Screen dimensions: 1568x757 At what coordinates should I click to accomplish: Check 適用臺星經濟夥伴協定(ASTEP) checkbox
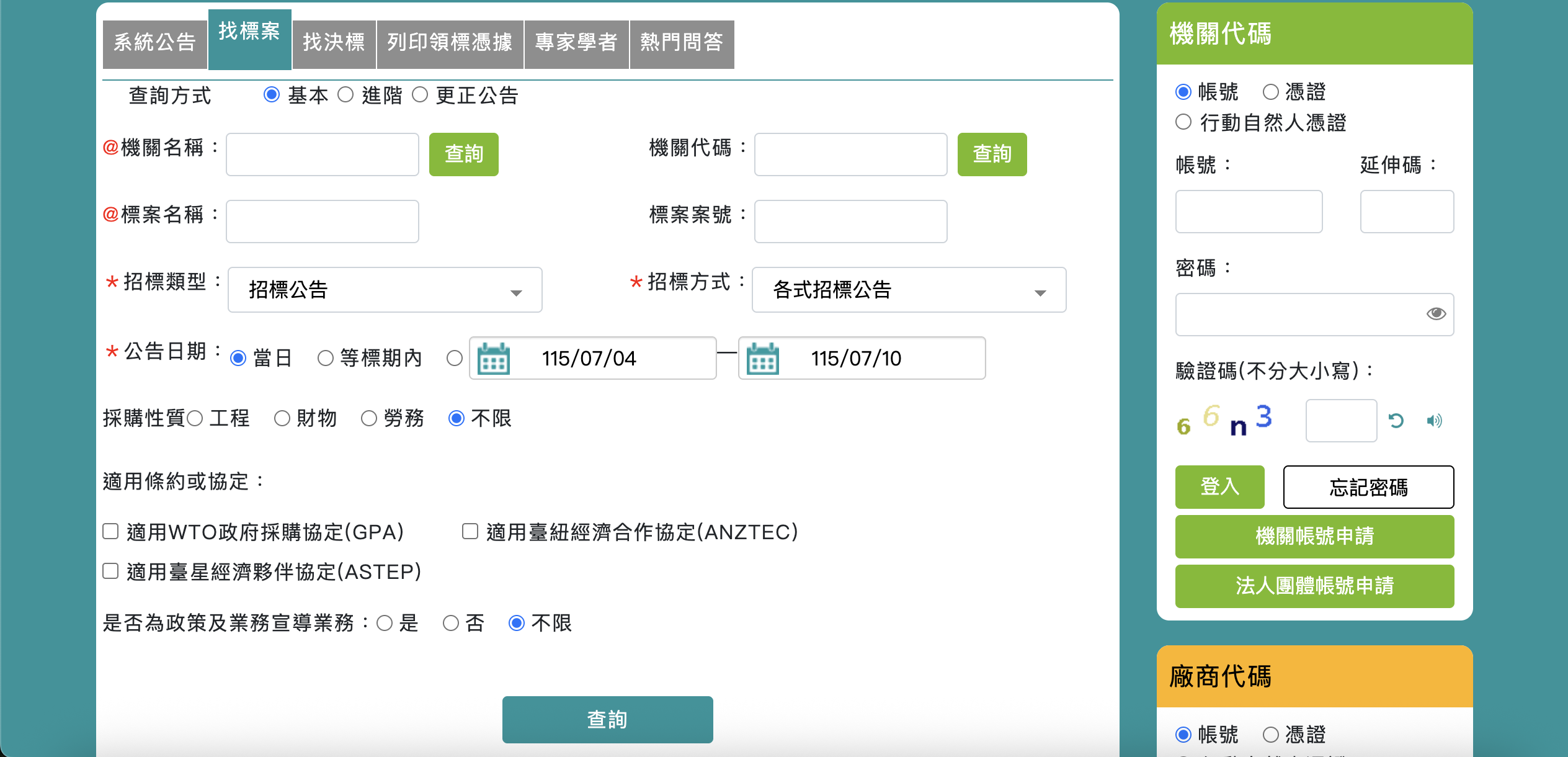point(110,571)
